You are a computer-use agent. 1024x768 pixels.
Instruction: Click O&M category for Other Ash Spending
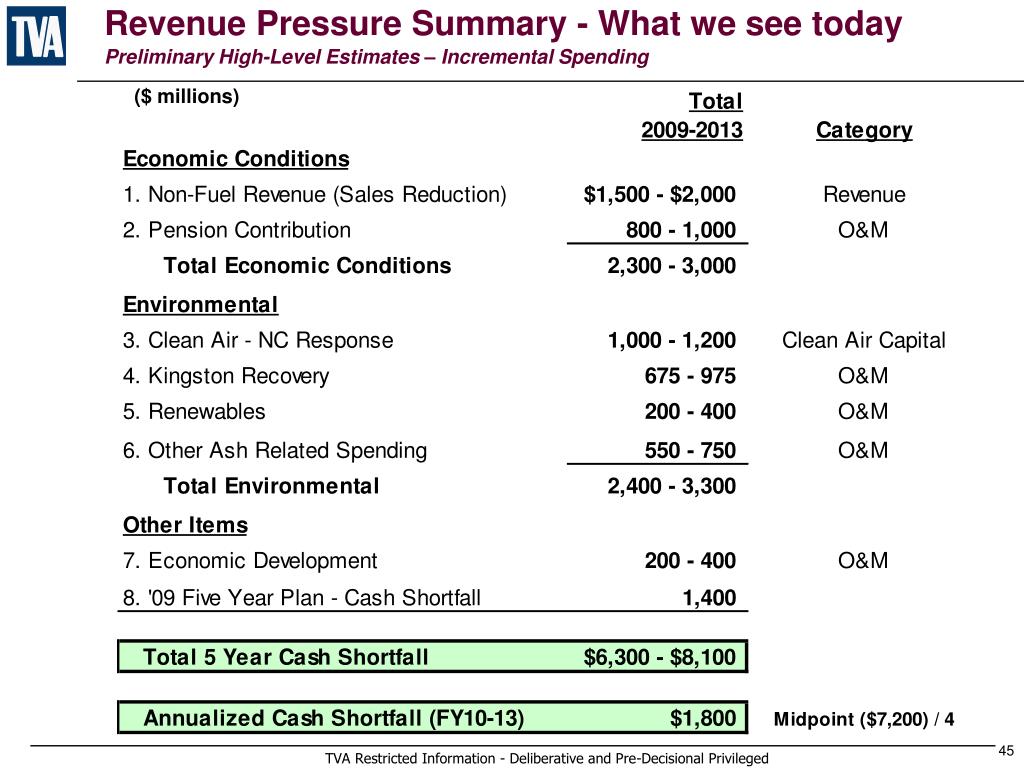pos(863,451)
